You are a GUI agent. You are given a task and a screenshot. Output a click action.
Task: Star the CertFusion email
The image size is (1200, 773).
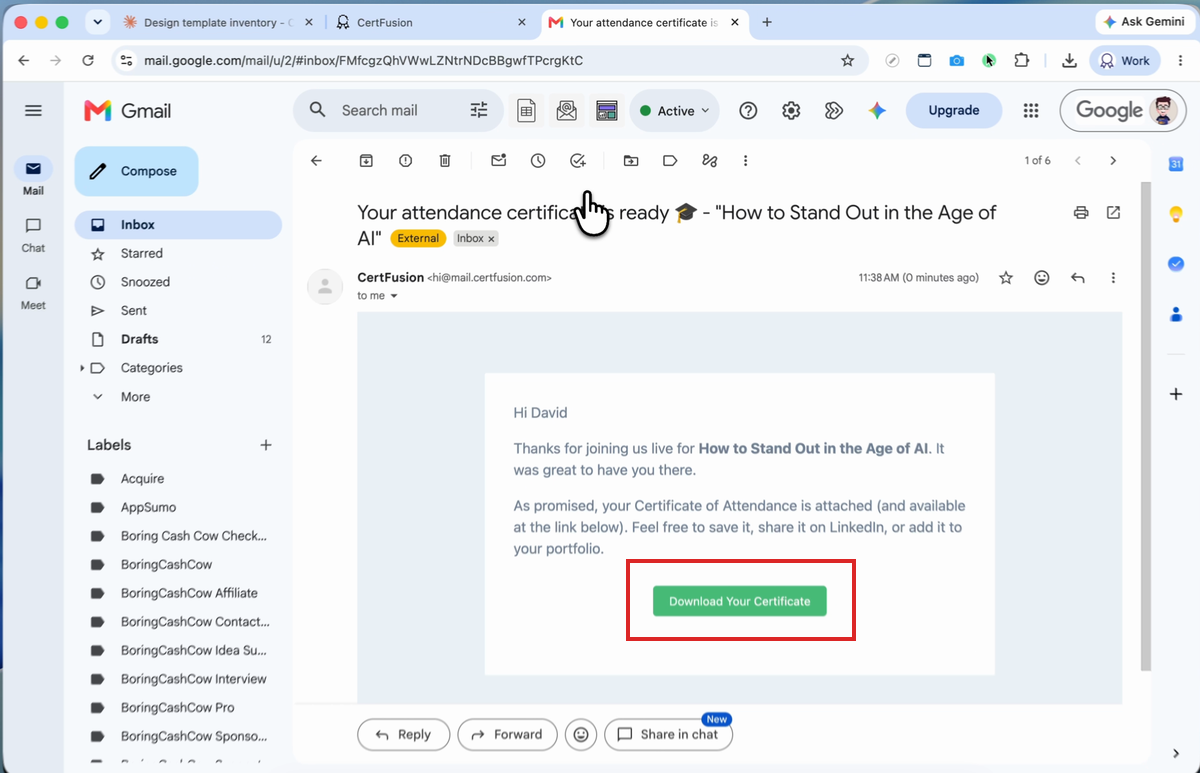(1006, 278)
